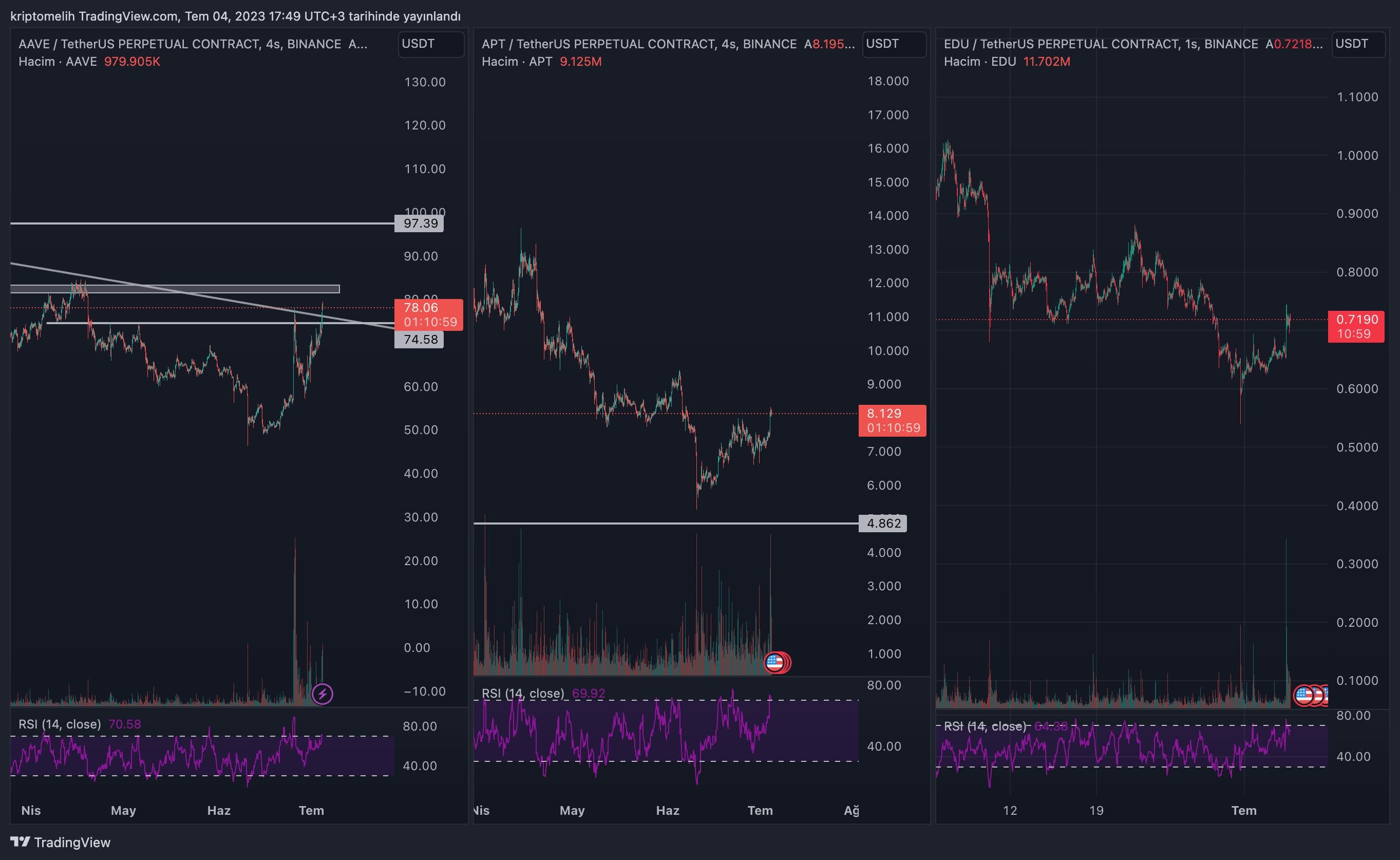Click the red 78.06 current price label
1400x860 pixels.
click(429, 314)
